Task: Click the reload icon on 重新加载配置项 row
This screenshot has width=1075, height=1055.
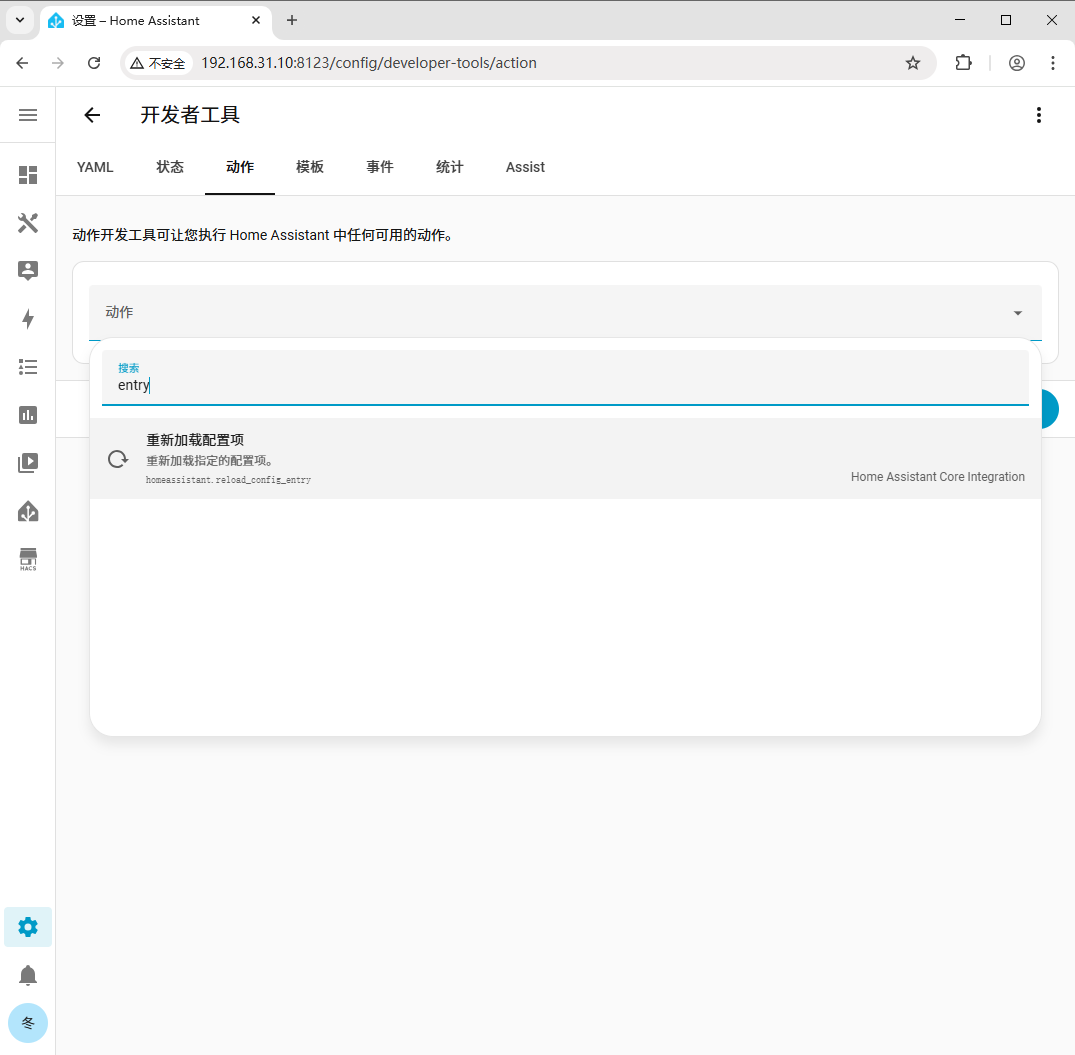Action: [x=118, y=459]
